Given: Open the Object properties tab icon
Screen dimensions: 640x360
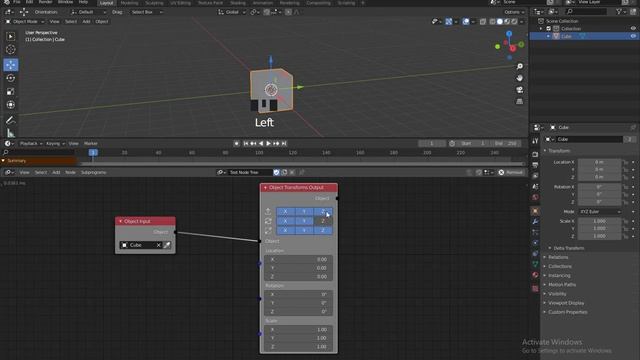Looking at the screenshot, I should (535, 211).
